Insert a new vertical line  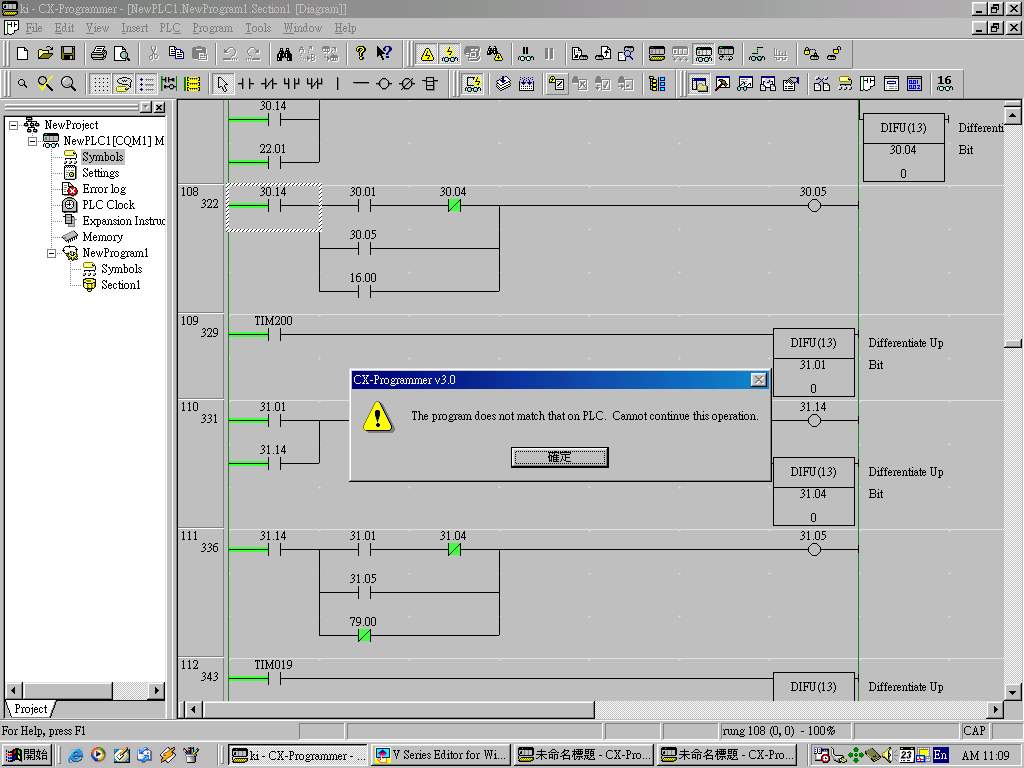338,84
